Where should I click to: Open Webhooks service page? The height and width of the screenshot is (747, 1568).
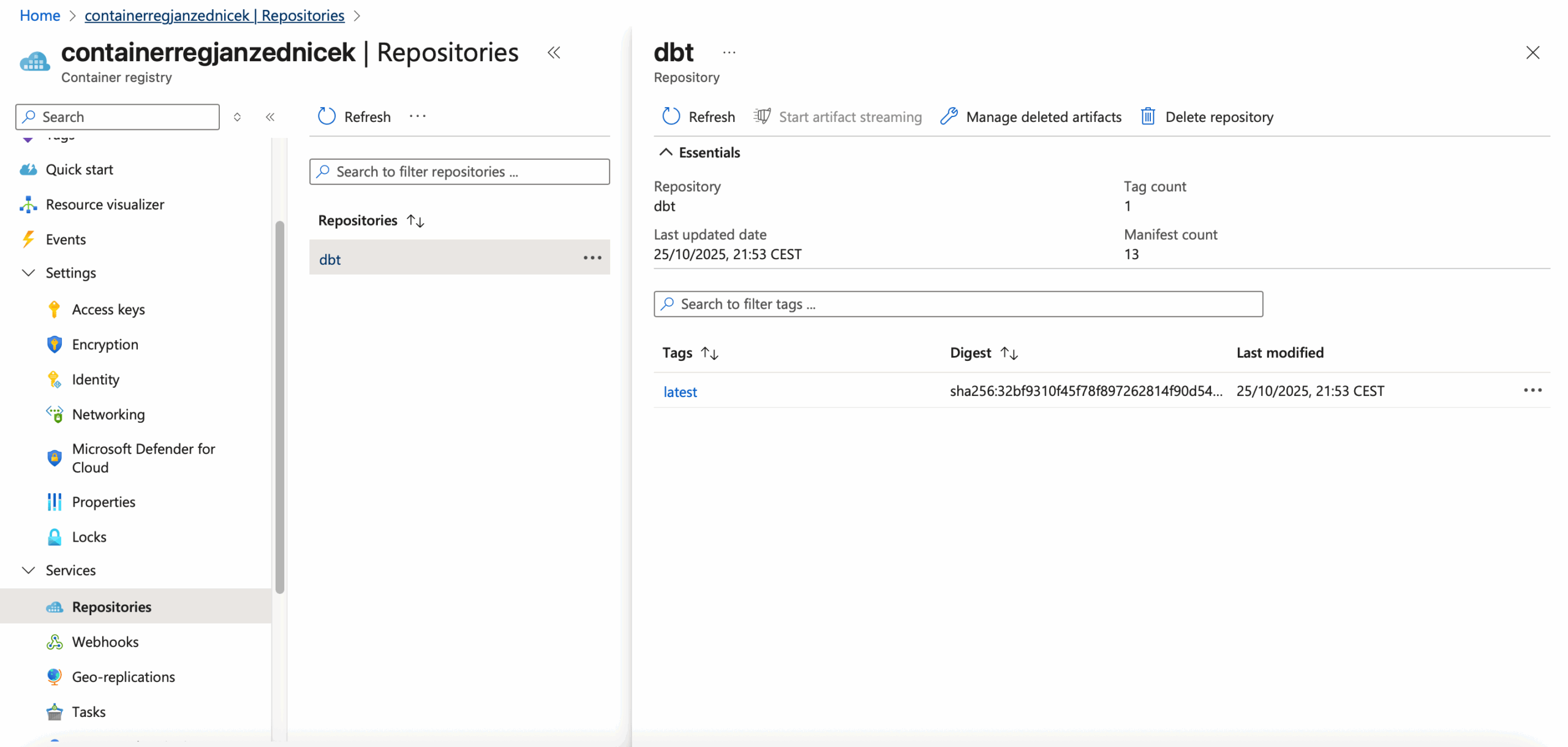[x=105, y=642]
